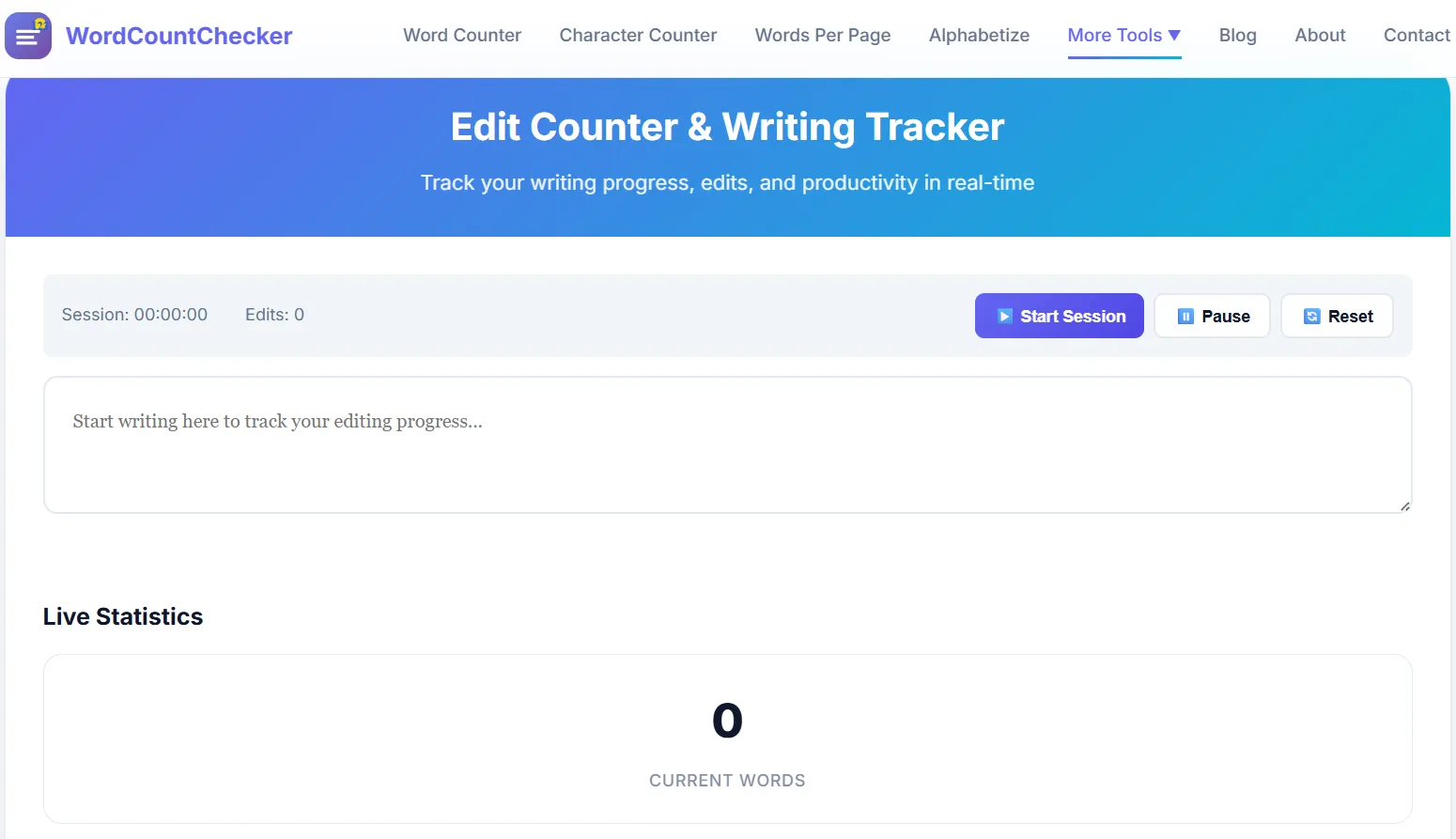Open the About page
The image size is (1456, 839).
1320,36
